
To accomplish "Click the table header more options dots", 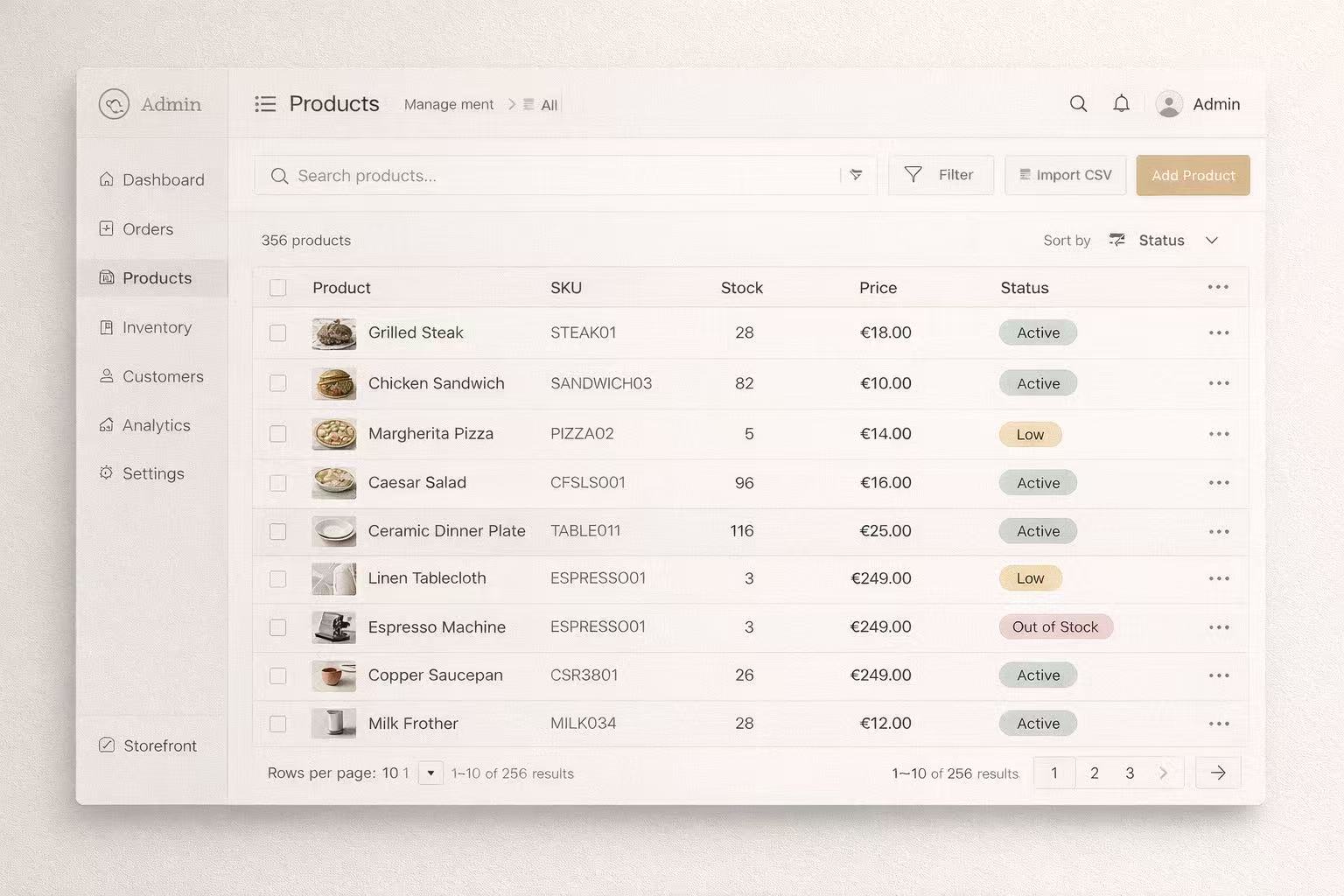I will [1217, 287].
